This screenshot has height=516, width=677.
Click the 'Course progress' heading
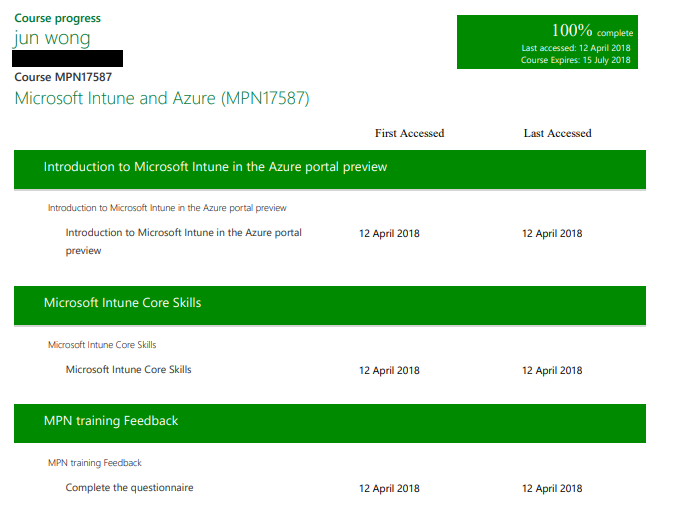[x=57, y=19]
